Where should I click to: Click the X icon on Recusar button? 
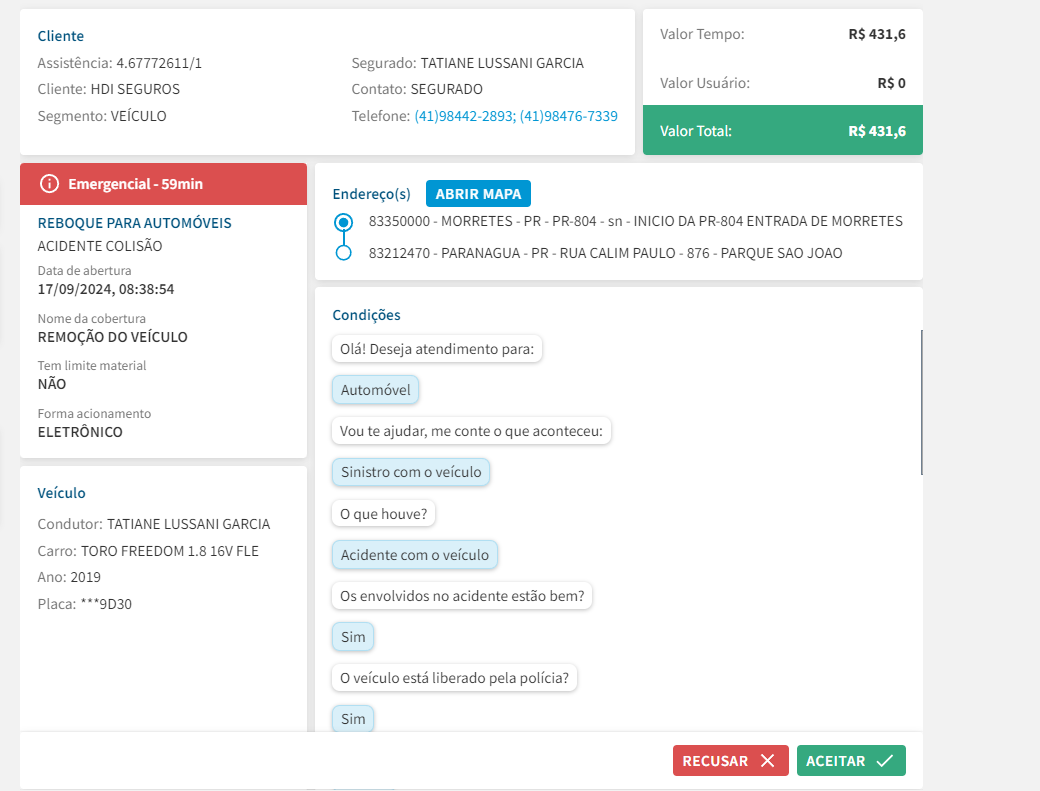coord(767,761)
